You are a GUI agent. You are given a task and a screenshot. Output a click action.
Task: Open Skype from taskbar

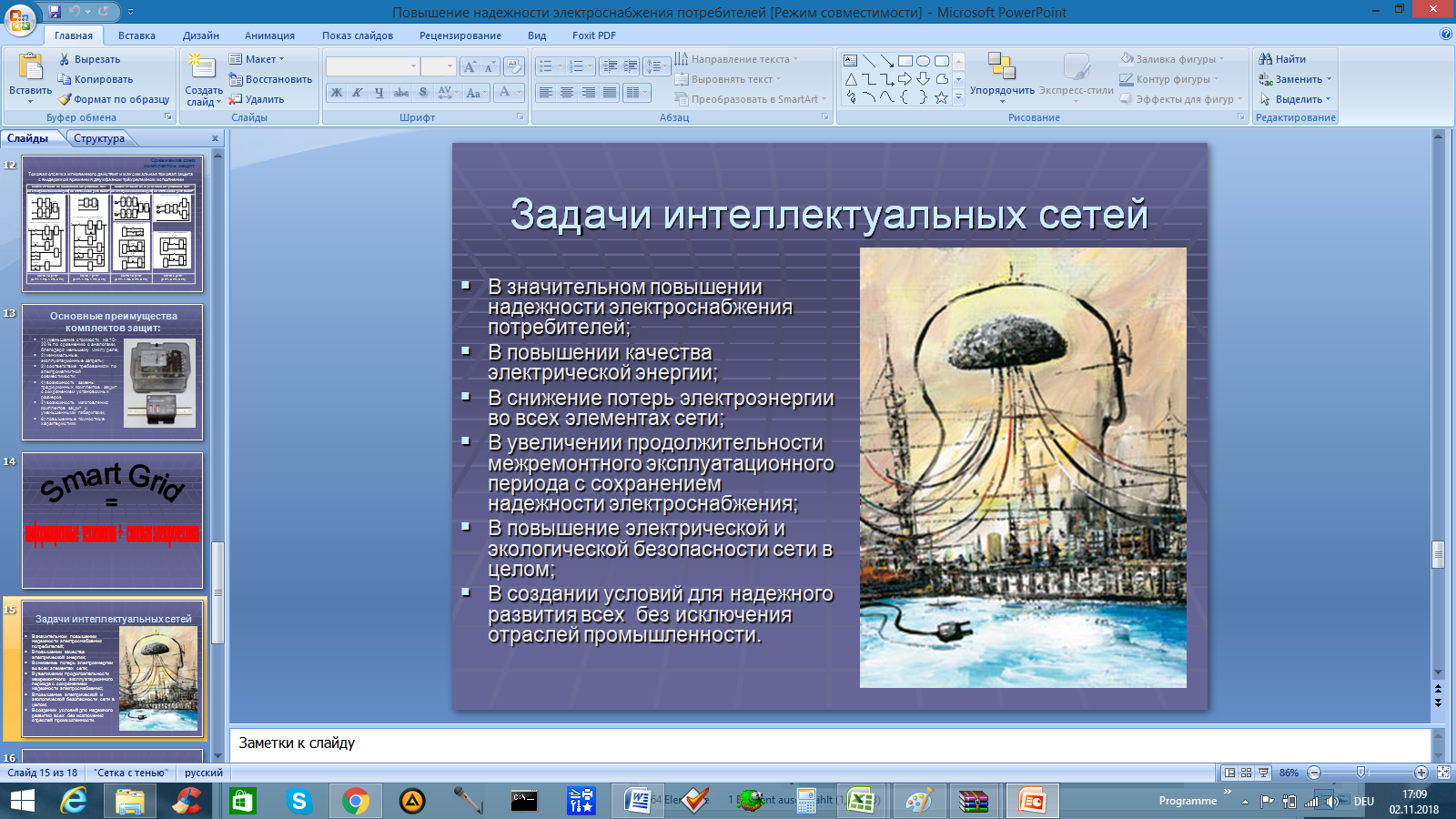coord(298,801)
